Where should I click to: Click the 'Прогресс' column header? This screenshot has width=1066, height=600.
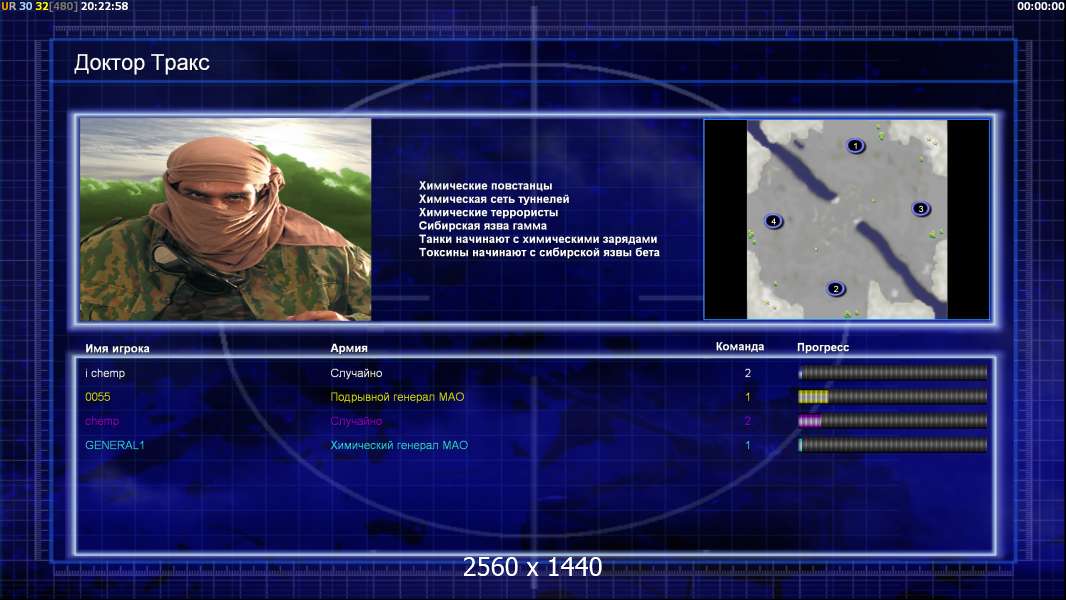pos(823,347)
